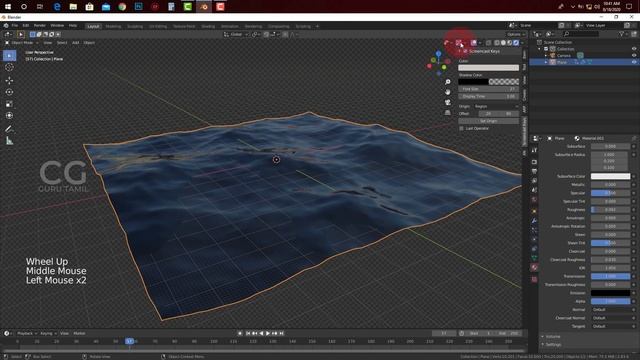640x360 pixels.
Task: Hide Collection with its eye icon
Action: tap(634, 49)
